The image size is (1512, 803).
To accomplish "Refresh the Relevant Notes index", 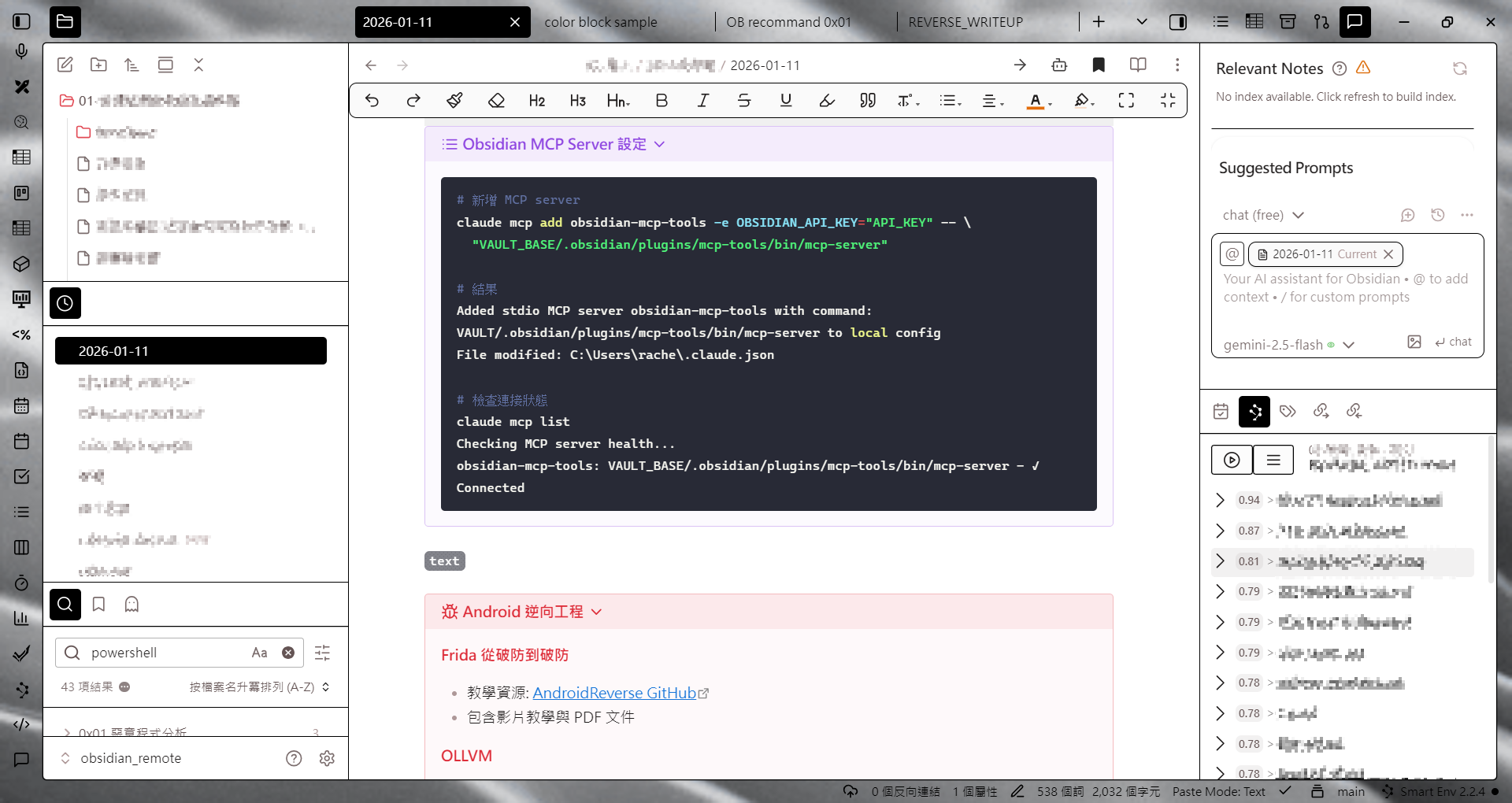I will tap(1460, 68).
